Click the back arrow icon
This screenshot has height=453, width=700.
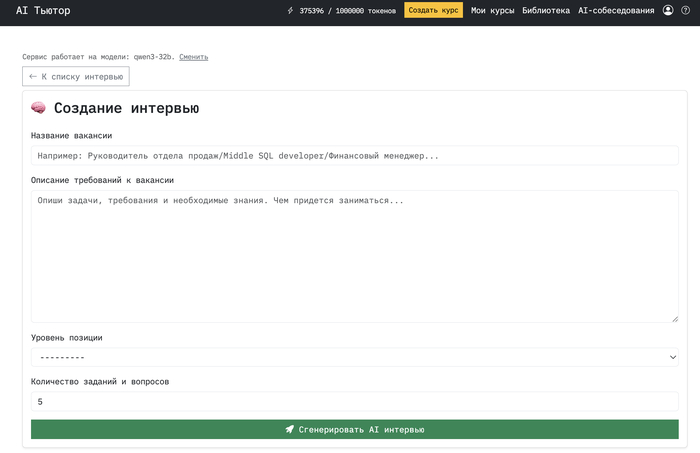tap(33, 76)
